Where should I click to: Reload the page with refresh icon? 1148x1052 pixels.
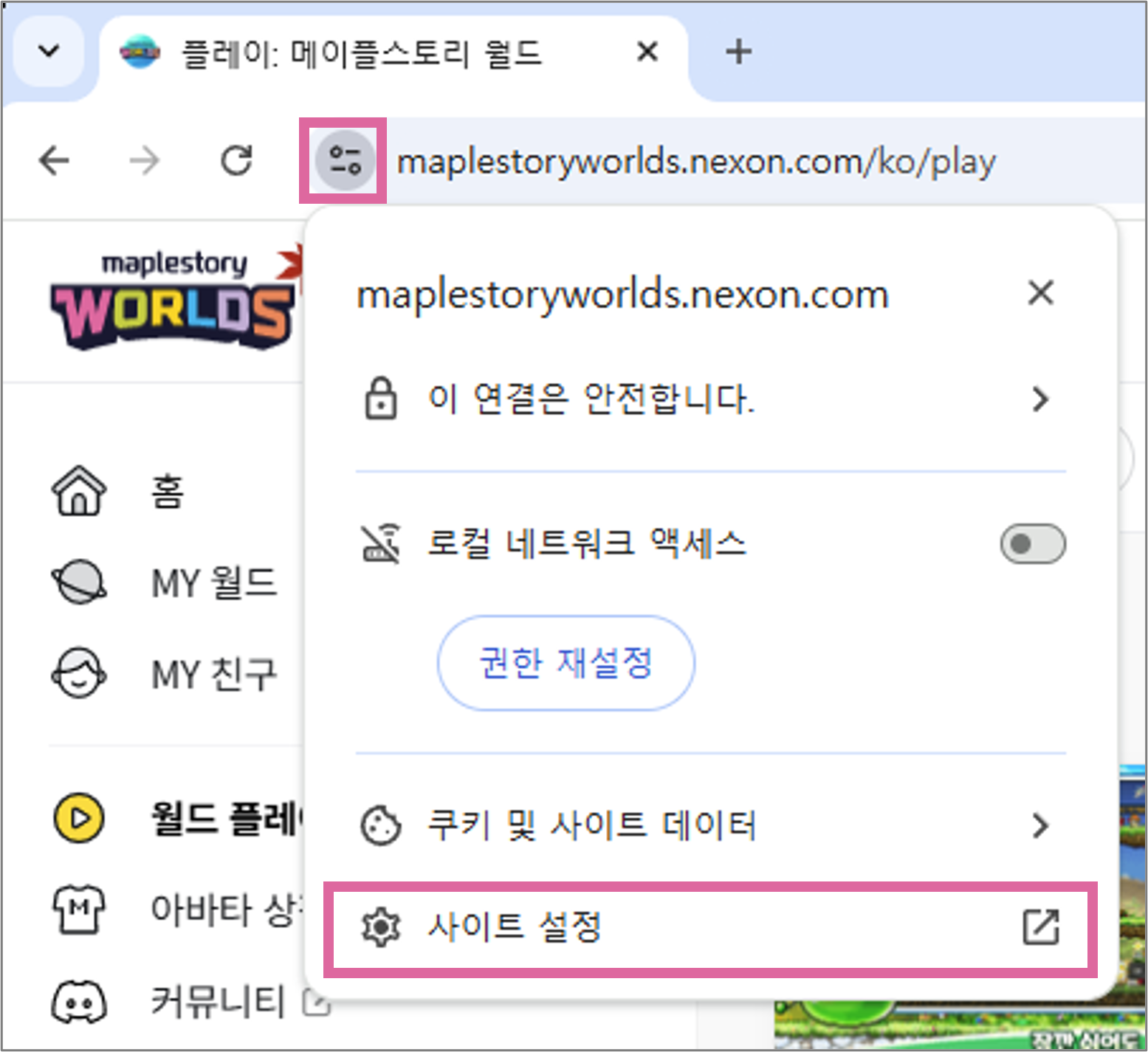coord(236,160)
